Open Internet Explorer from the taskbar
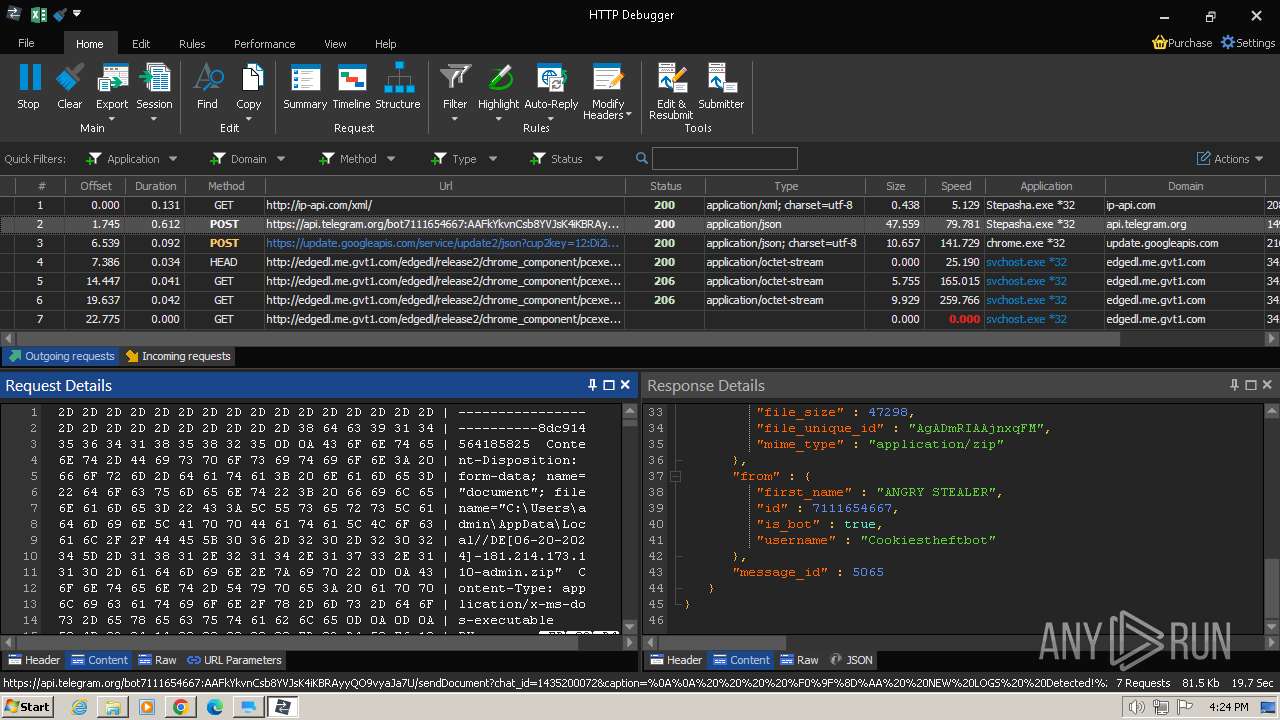Image resolution: width=1280 pixels, height=720 pixels. tap(79, 707)
